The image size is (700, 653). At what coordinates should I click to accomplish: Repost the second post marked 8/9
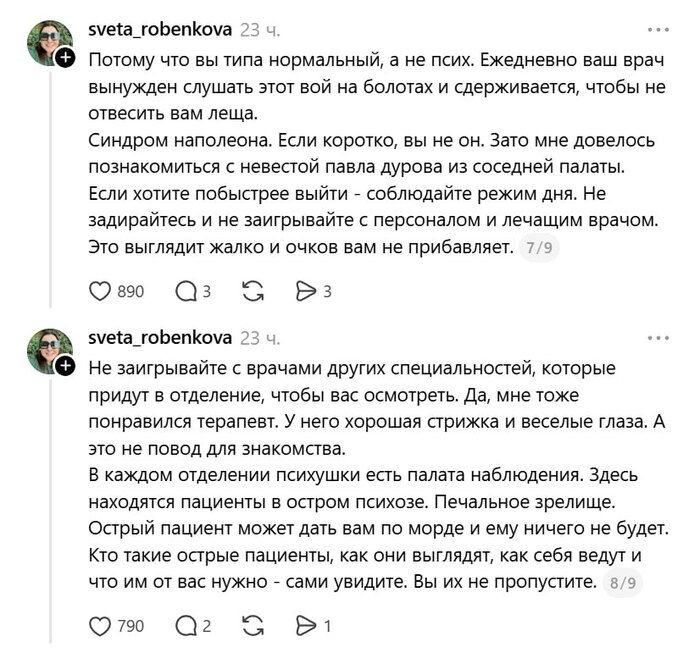(x=253, y=626)
